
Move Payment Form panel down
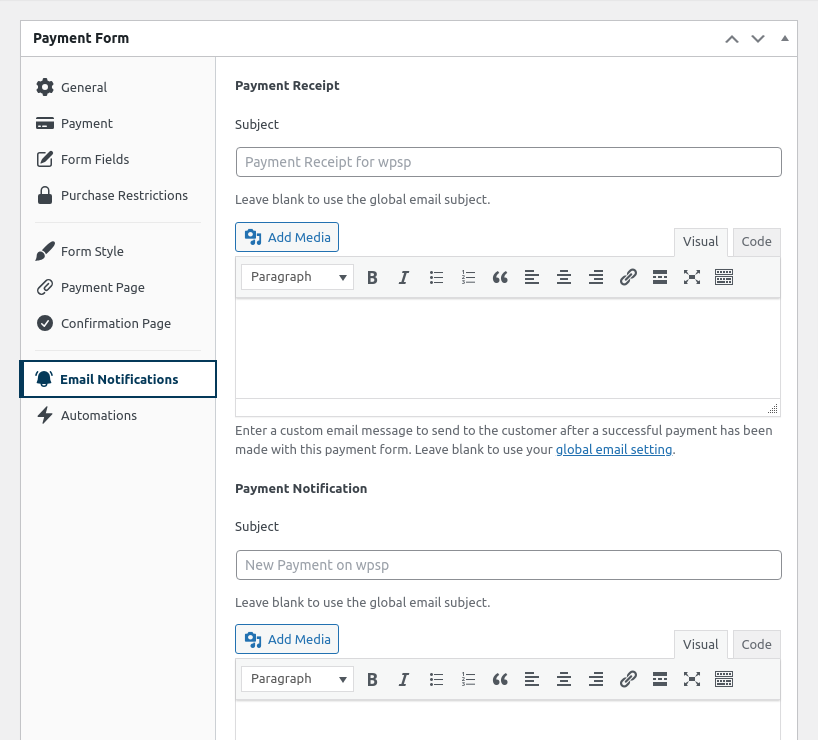tap(758, 39)
